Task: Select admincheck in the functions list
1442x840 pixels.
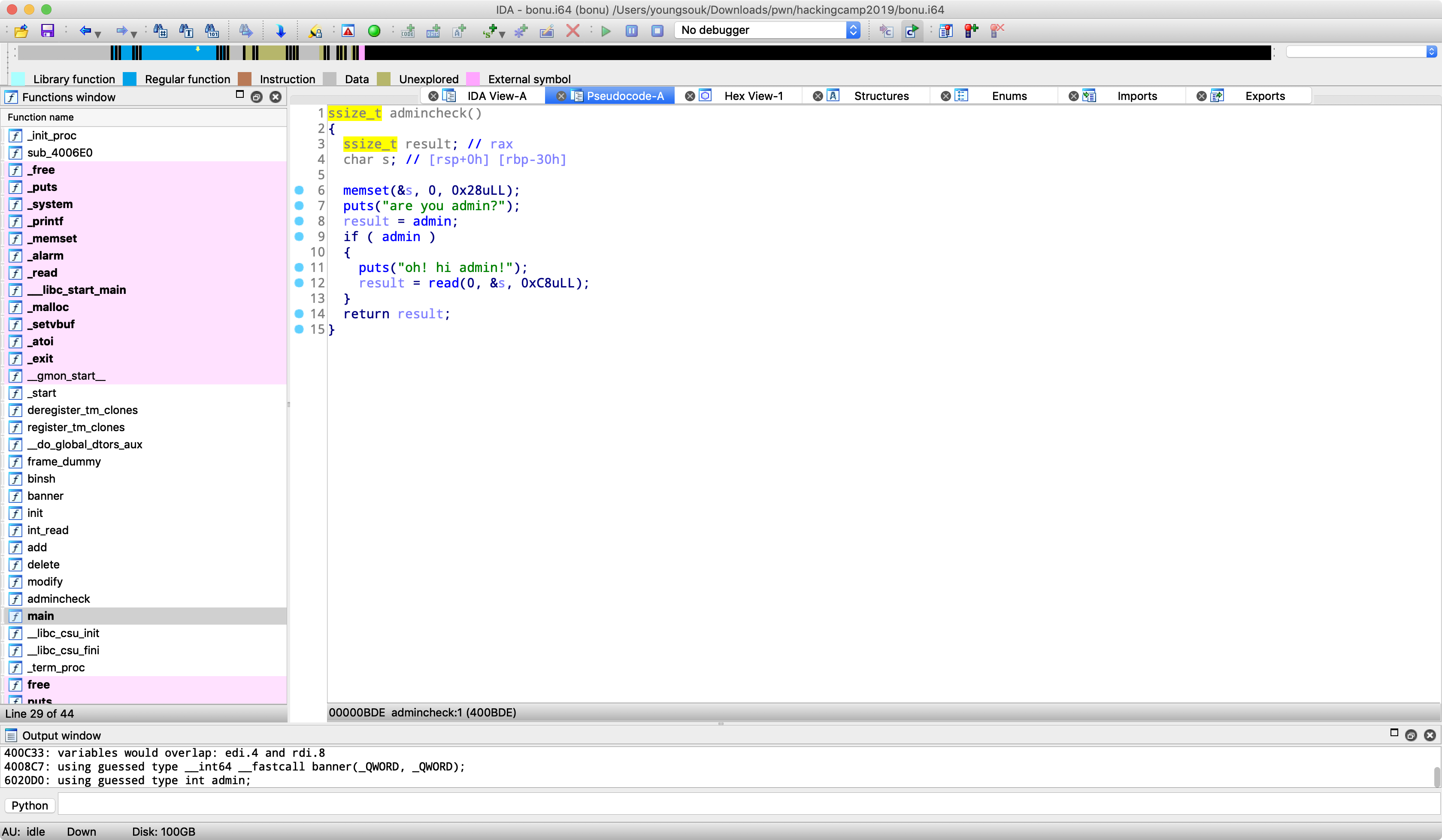Action: click(x=58, y=598)
